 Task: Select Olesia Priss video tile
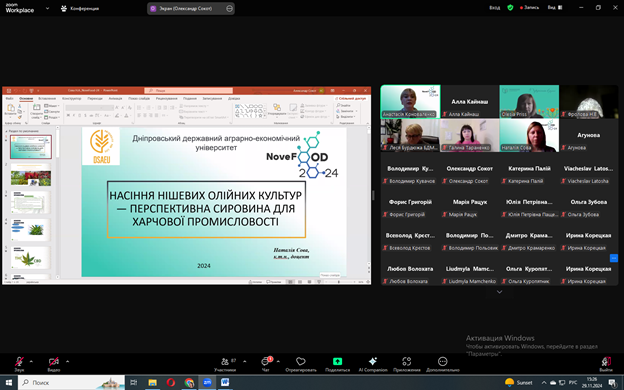click(529, 101)
